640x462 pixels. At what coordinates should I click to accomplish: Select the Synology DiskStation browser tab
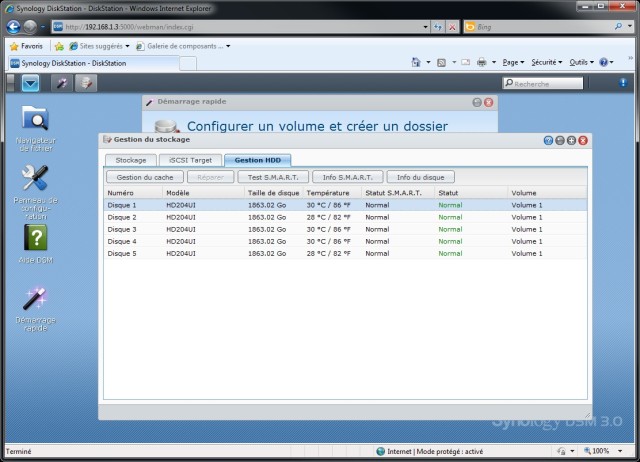93,63
